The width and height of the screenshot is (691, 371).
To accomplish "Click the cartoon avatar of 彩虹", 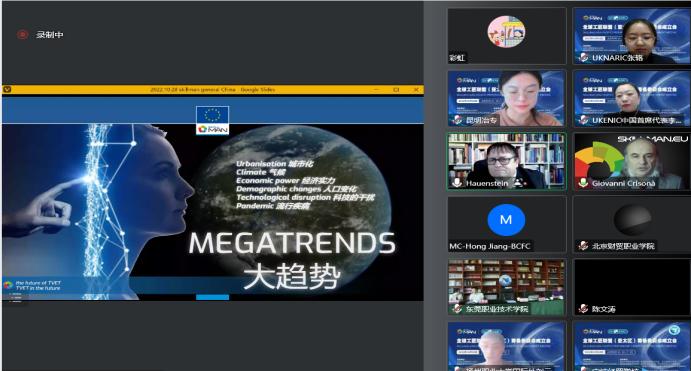I will [x=506, y=32].
